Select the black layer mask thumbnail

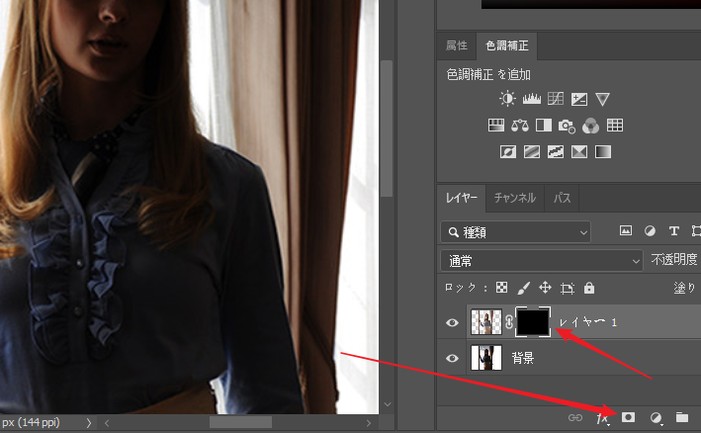point(534,322)
